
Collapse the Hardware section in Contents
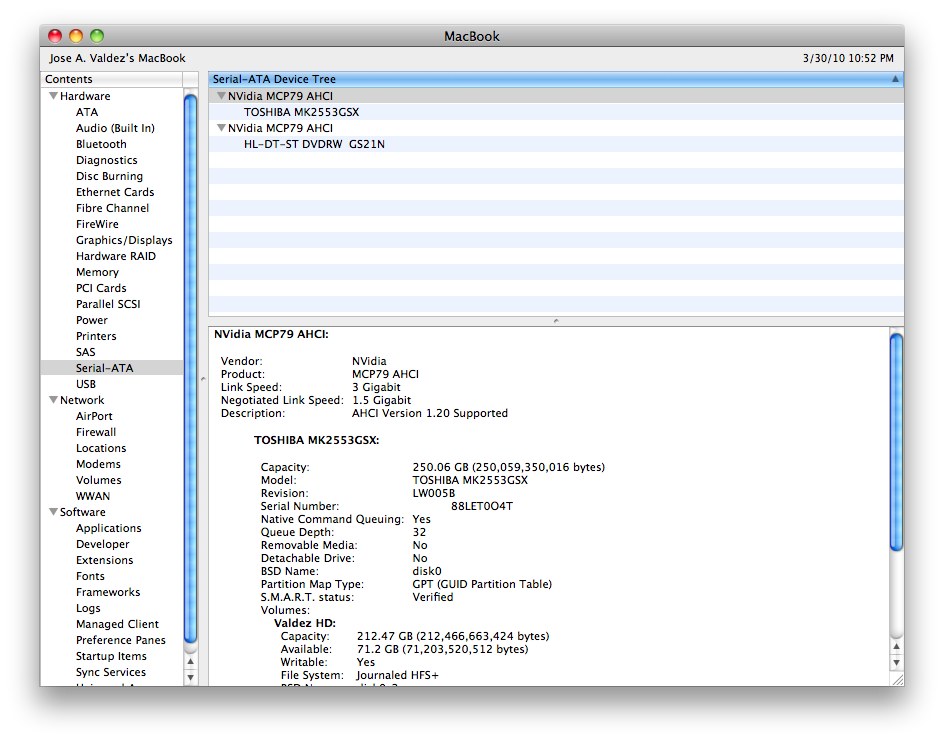(53, 96)
